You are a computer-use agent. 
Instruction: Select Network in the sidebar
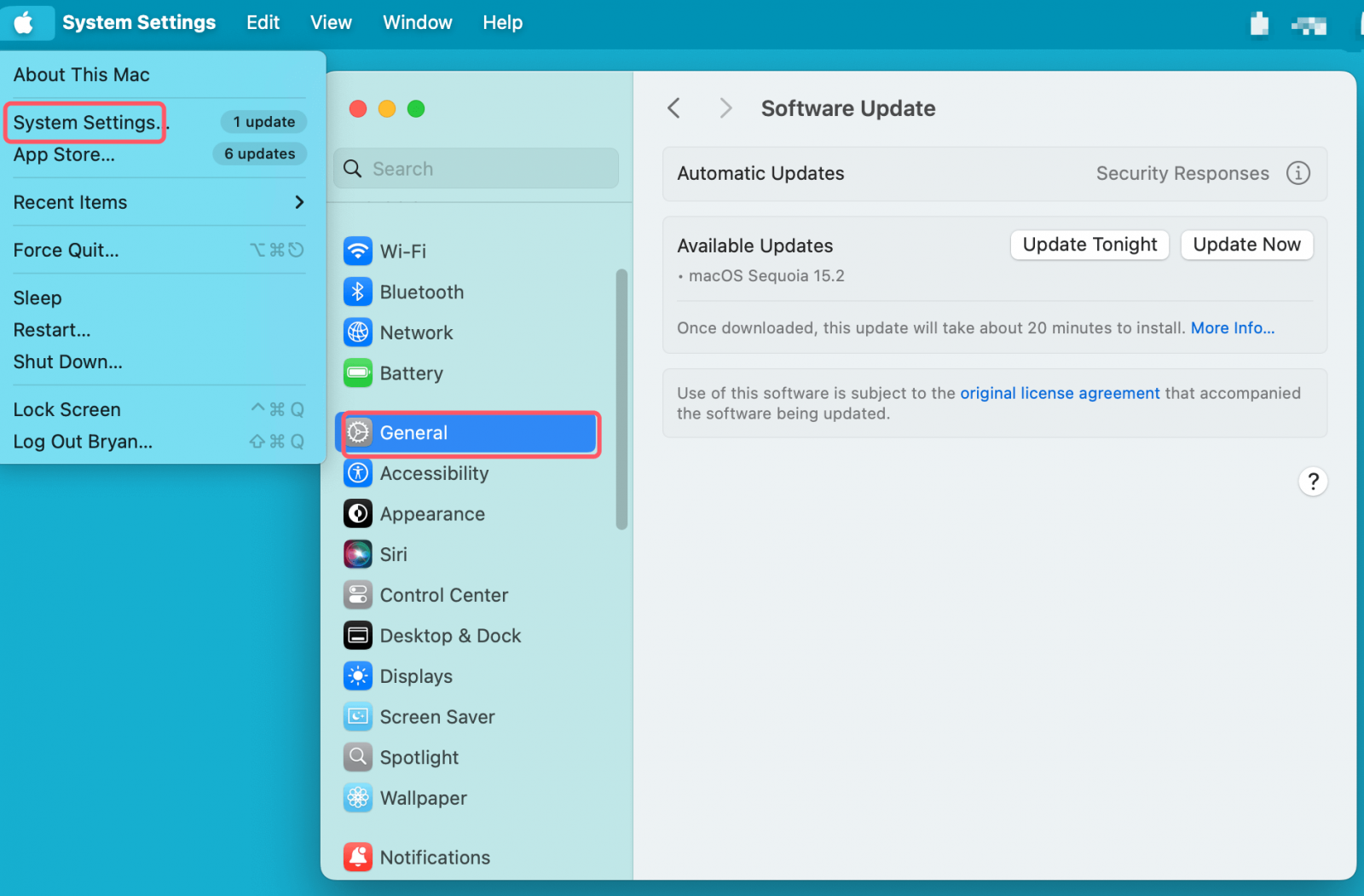point(416,332)
